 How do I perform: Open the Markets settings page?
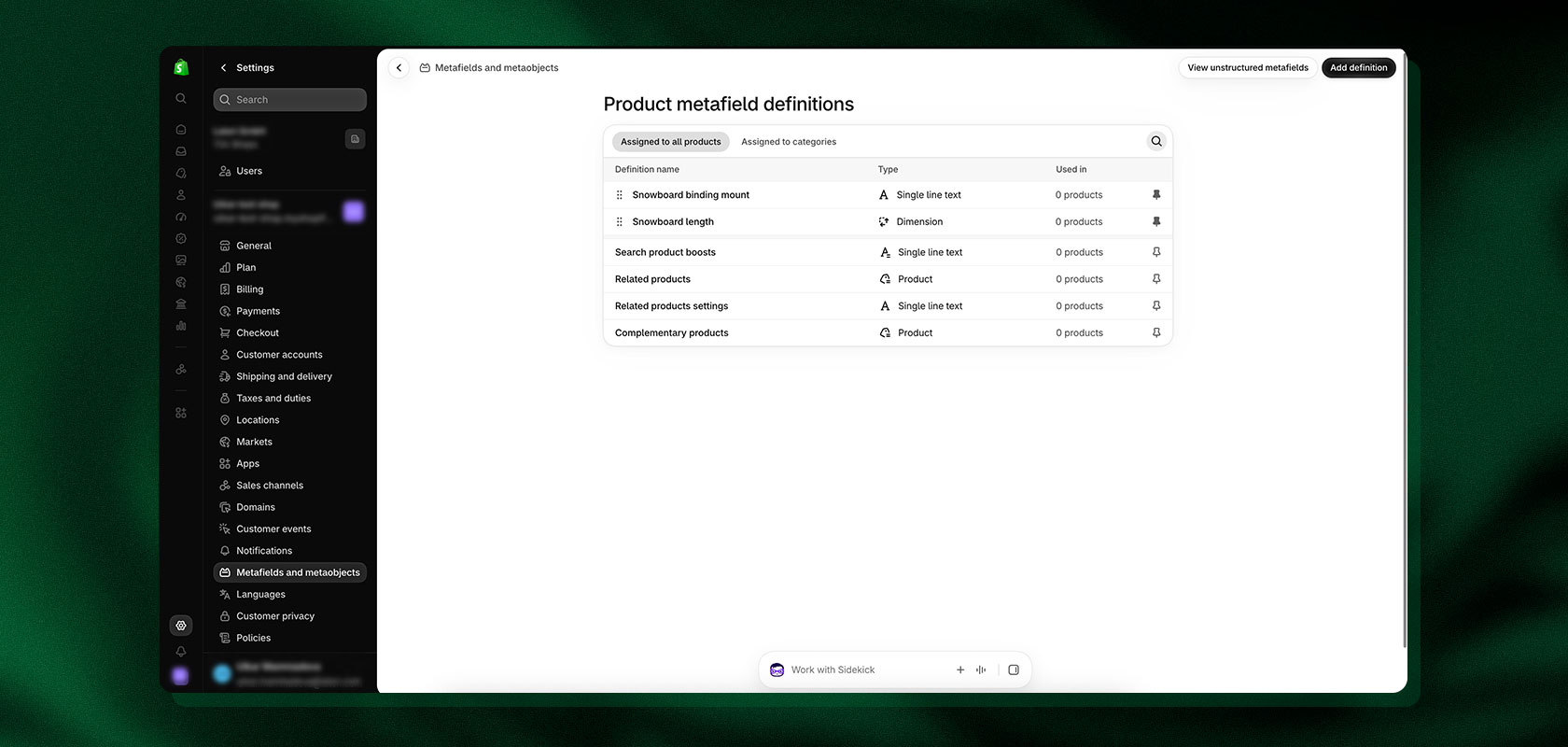289,442
